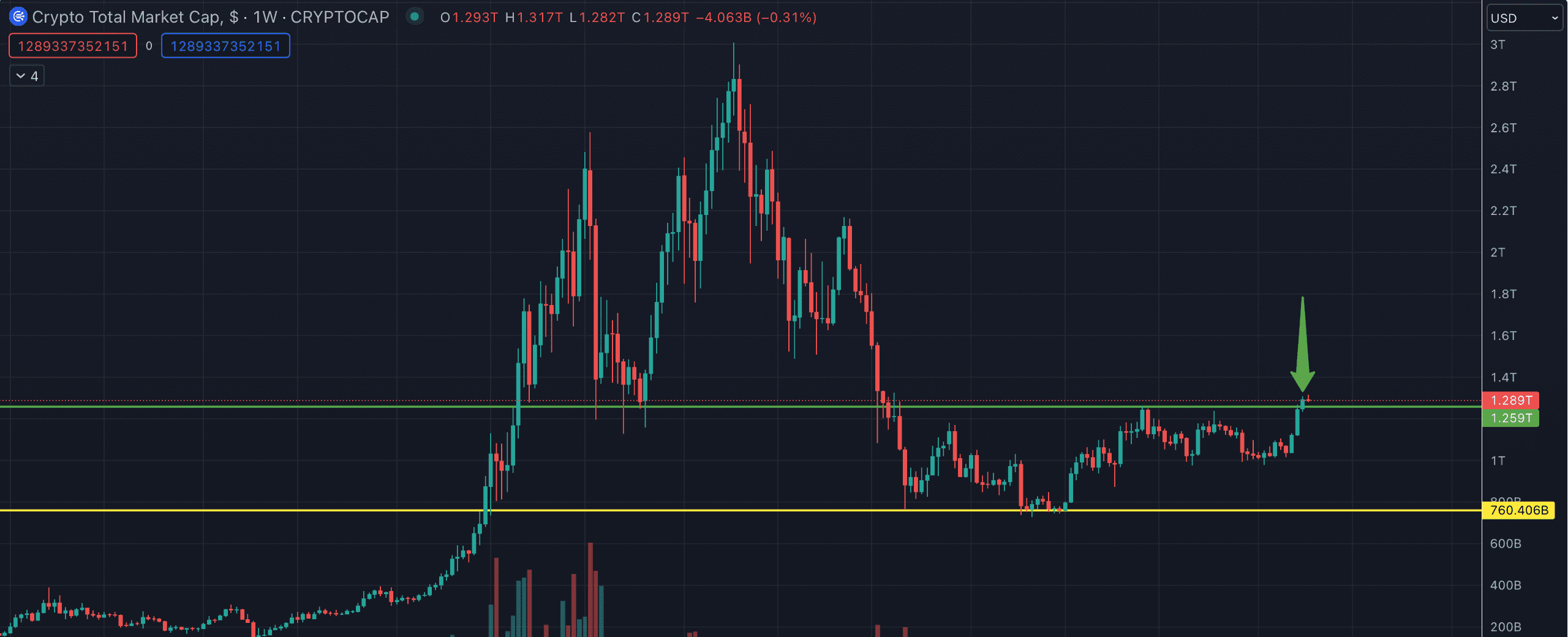Click the chart title Crypto Total Market Cap
1568x637 pixels.
click(x=126, y=17)
